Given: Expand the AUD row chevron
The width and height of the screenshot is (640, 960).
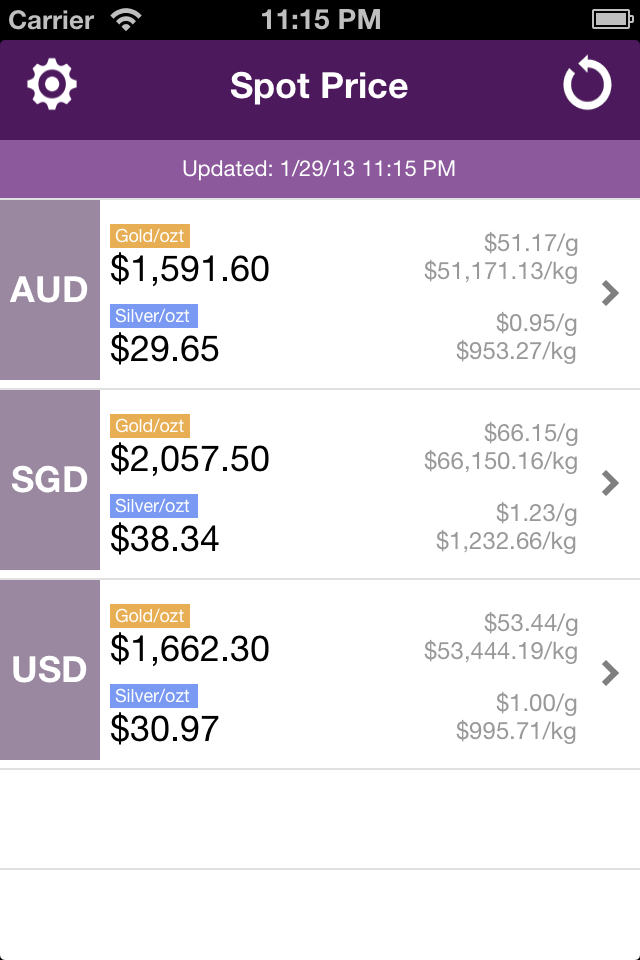Looking at the screenshot, I should coord(609,292).
